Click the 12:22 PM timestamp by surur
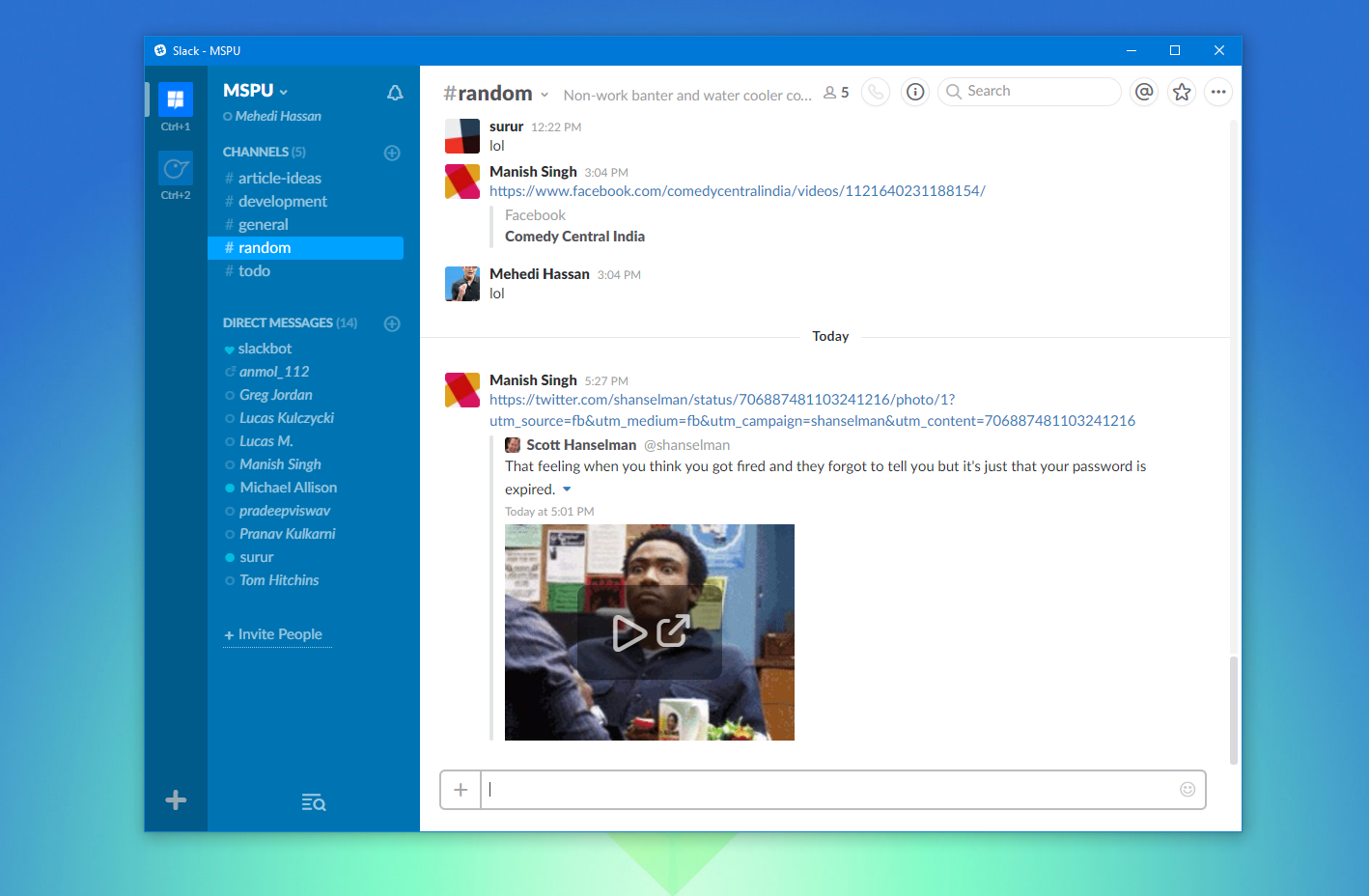Viewport: 1369px width, 896px height. tap(556, 127)
